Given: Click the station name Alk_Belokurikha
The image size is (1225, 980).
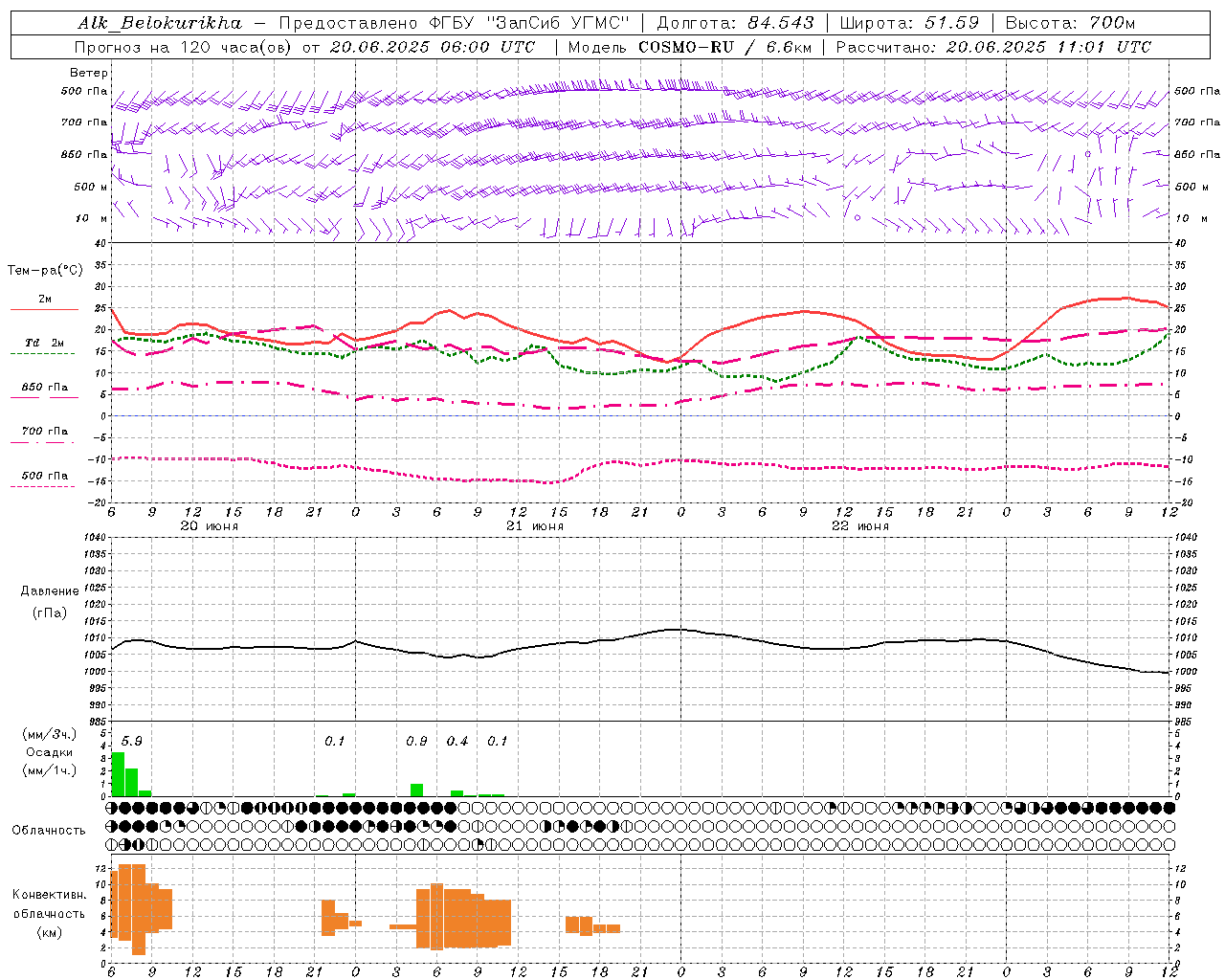Looking at the screenshot, I should click(x=160, y=23).
